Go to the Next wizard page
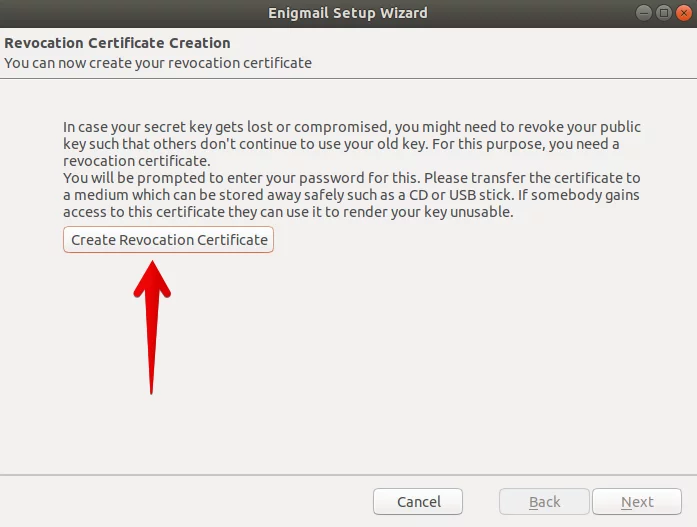 (637, 502)
